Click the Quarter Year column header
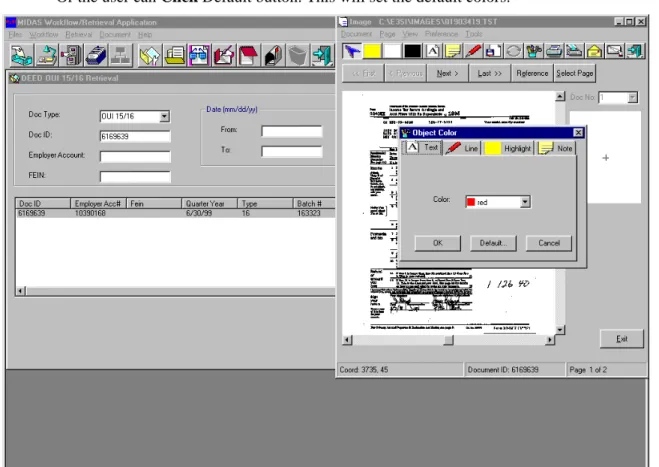Image resolution: width=659 pixels, height=467 pixels. [x=209, y=203]
